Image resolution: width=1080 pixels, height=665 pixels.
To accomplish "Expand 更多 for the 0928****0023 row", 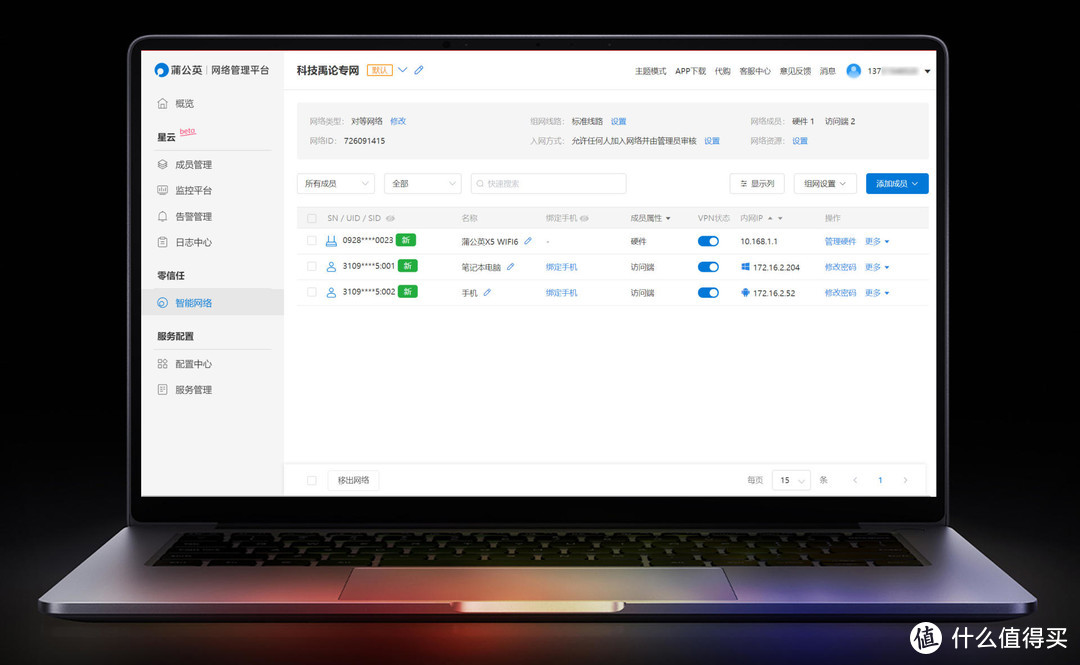I will tap(877, 241).
